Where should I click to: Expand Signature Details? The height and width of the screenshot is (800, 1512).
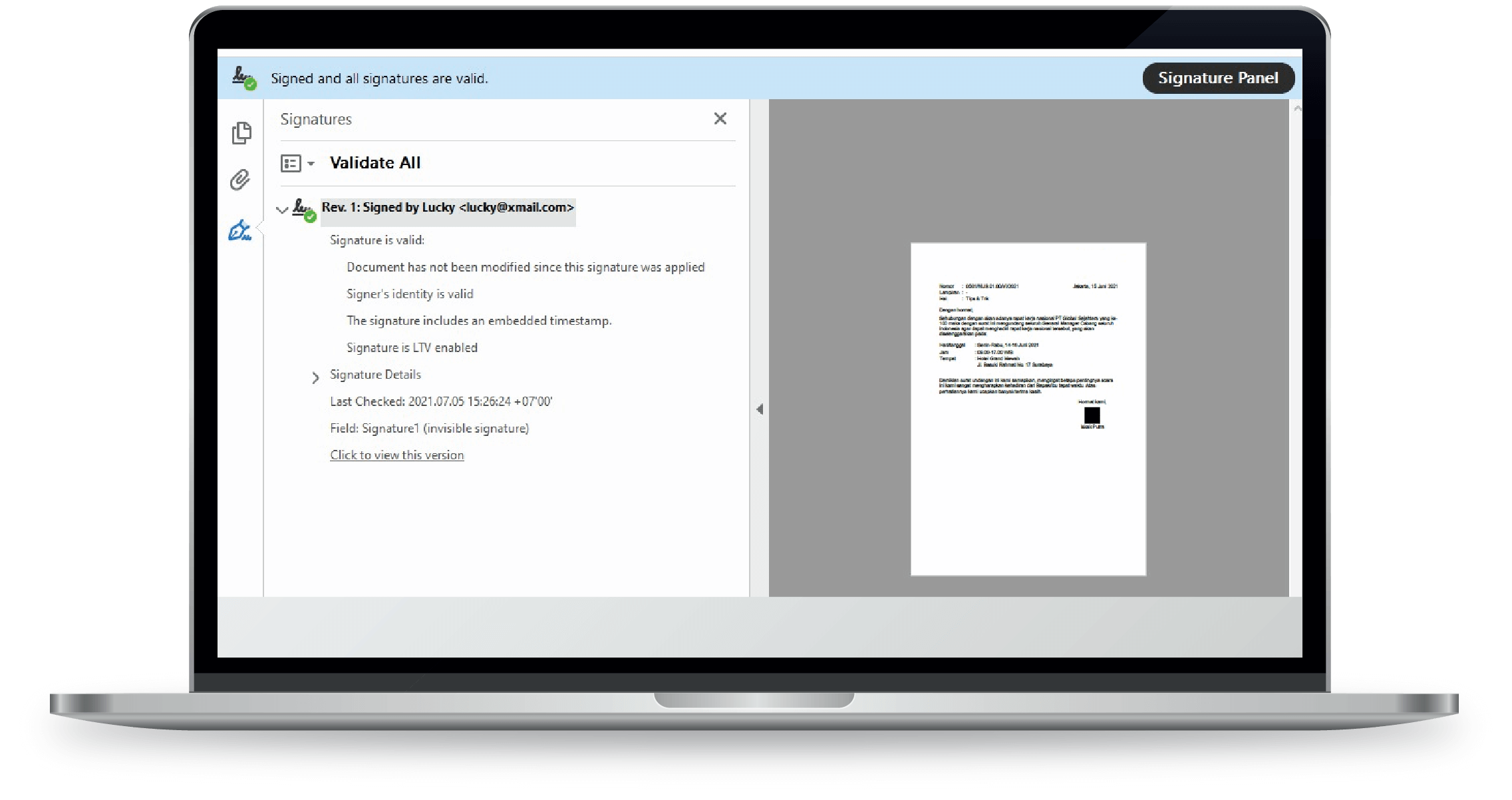click(x=315, y=378)
